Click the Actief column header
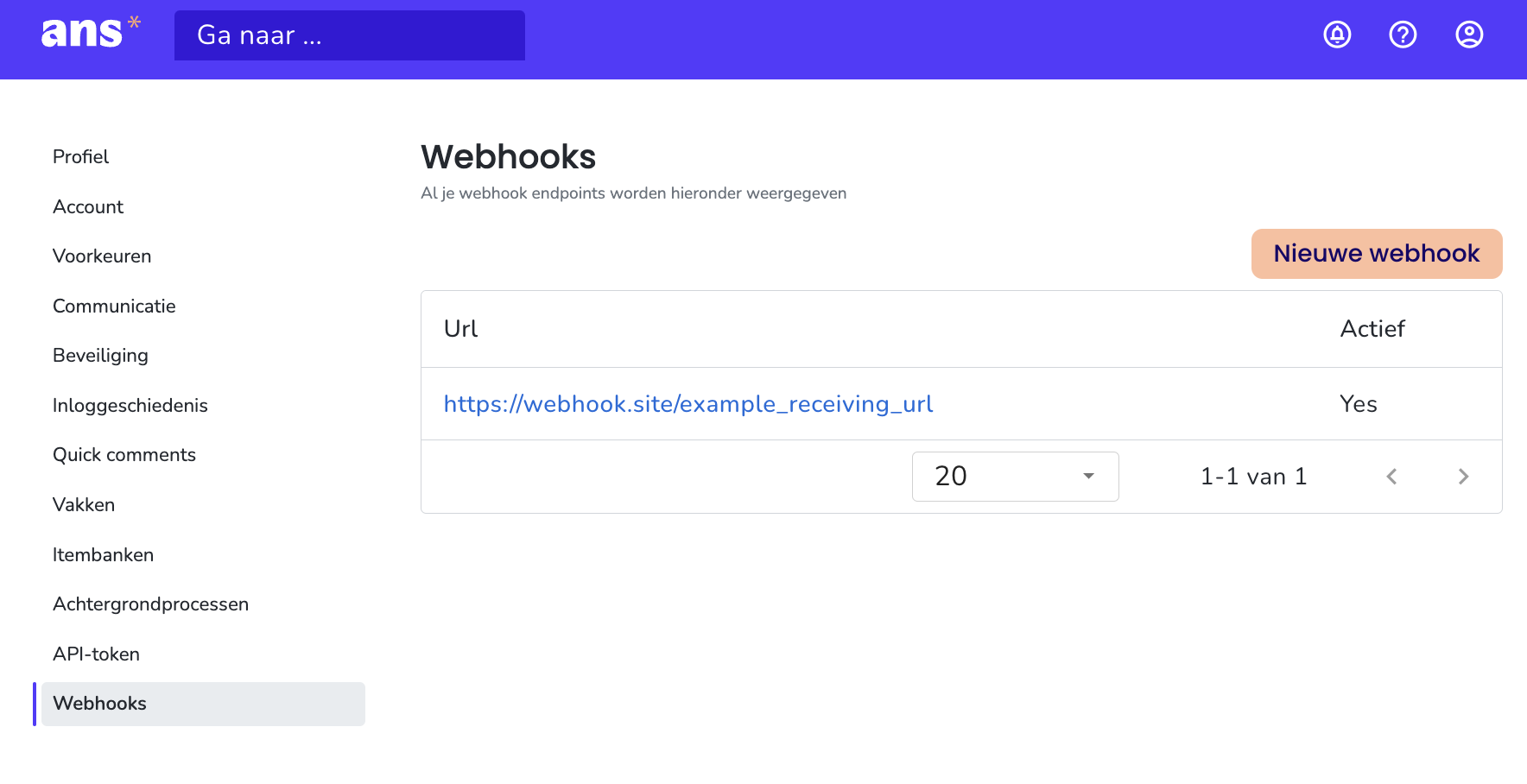This screenshot has height=784, width=1527. tap(1372, 329)
